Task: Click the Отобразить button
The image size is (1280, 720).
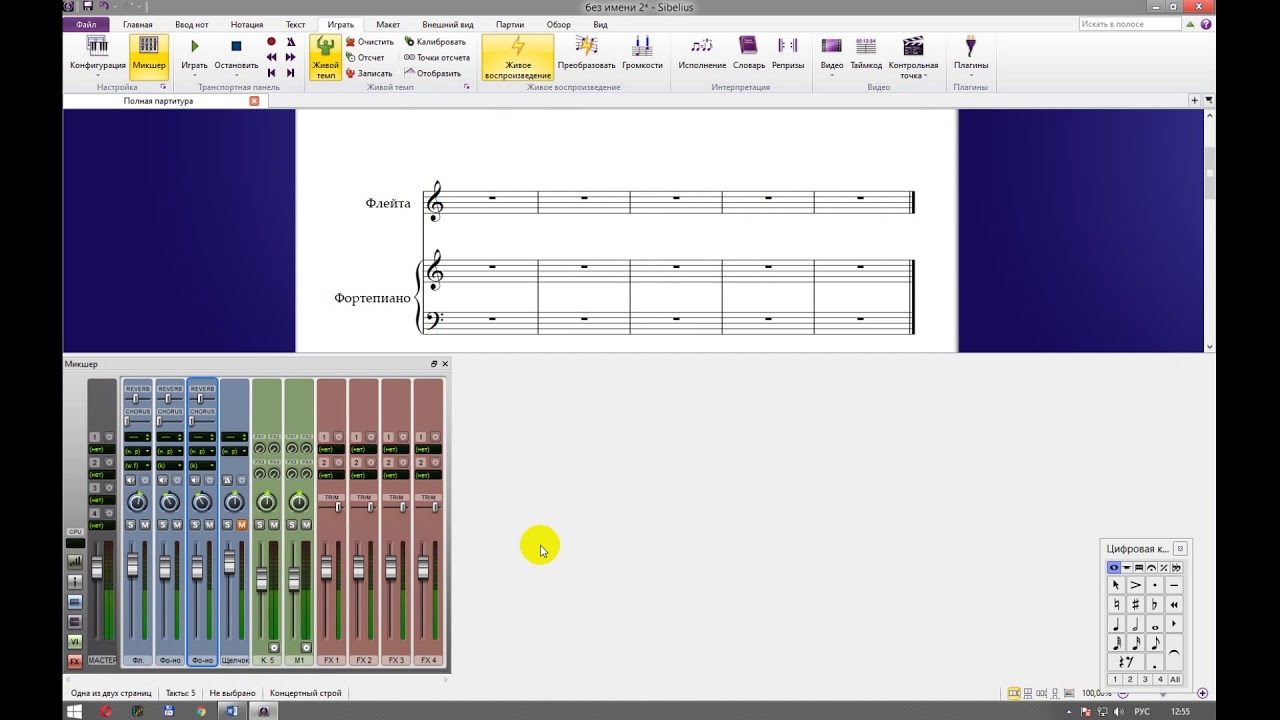Action: (432, 73)
